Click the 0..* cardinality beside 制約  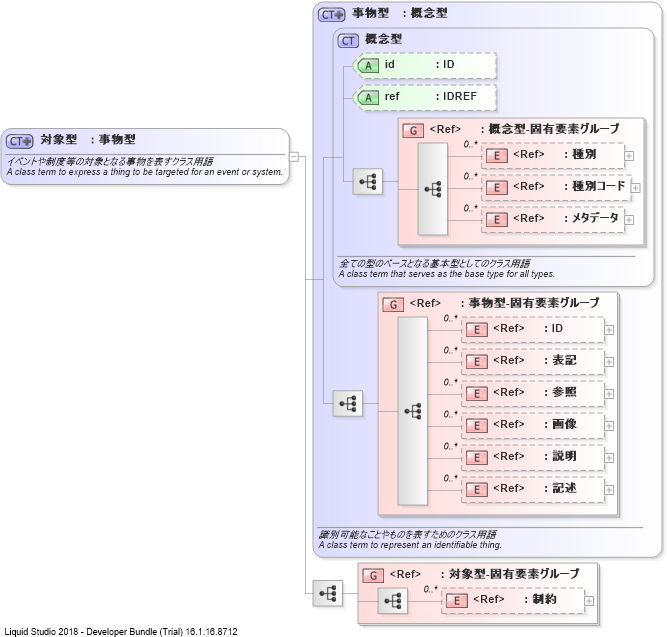(430, 589)
